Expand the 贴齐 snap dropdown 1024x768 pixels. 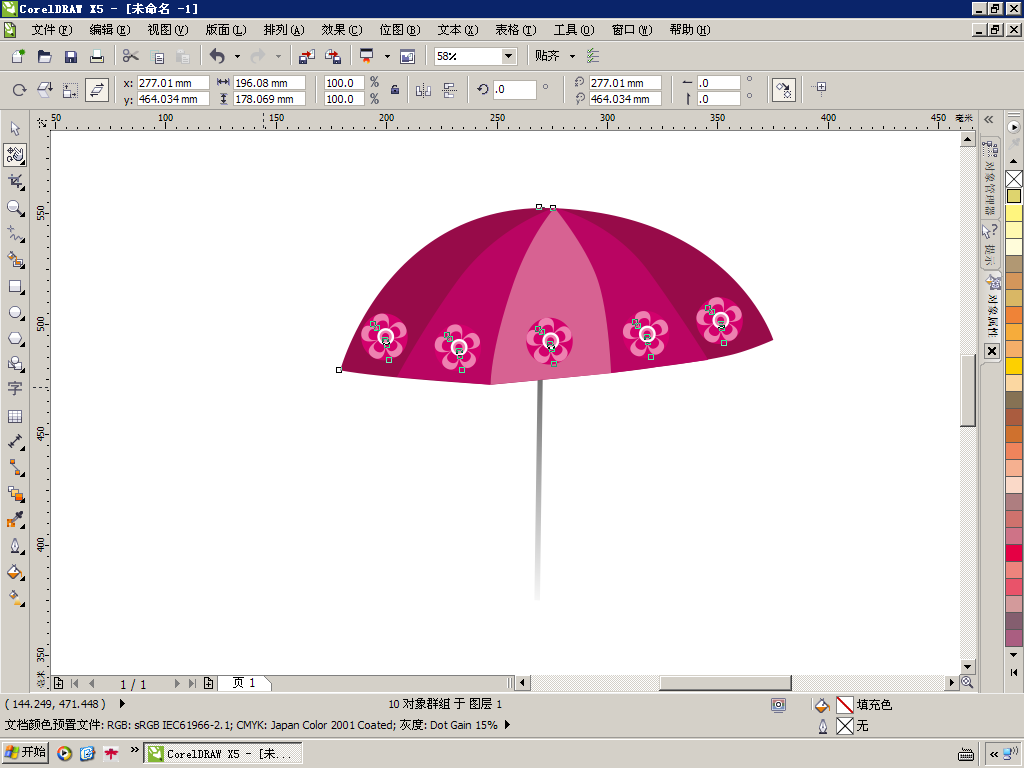click(x=573, y=56)
